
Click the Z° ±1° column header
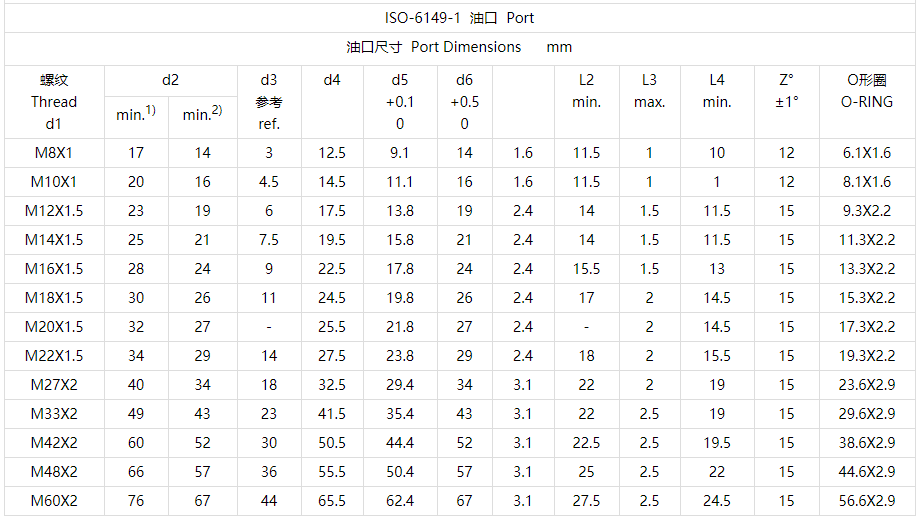click(787, 91)
